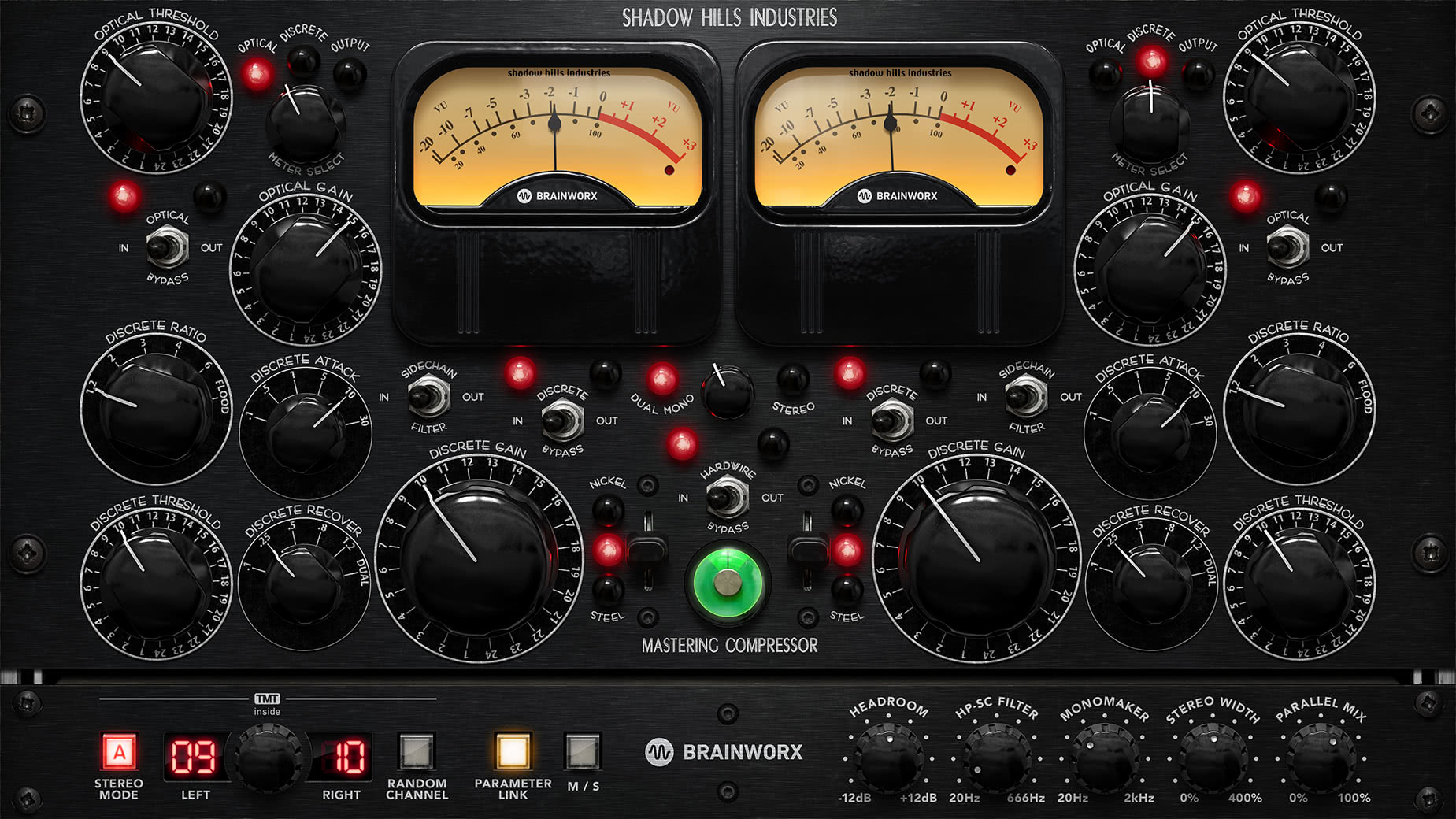Click the right Meter Select rotary knob
This screenshot has width=1456, height=819.
click(1150, 124)
